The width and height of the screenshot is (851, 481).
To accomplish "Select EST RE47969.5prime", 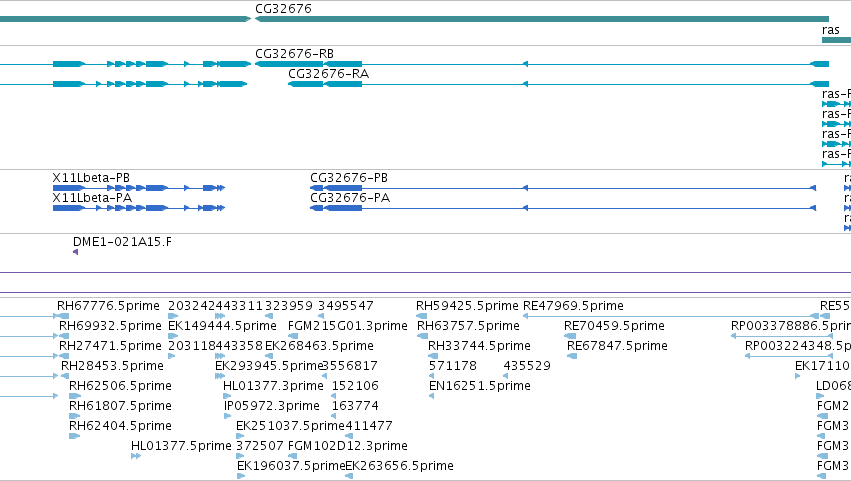I will coord(573,306).
